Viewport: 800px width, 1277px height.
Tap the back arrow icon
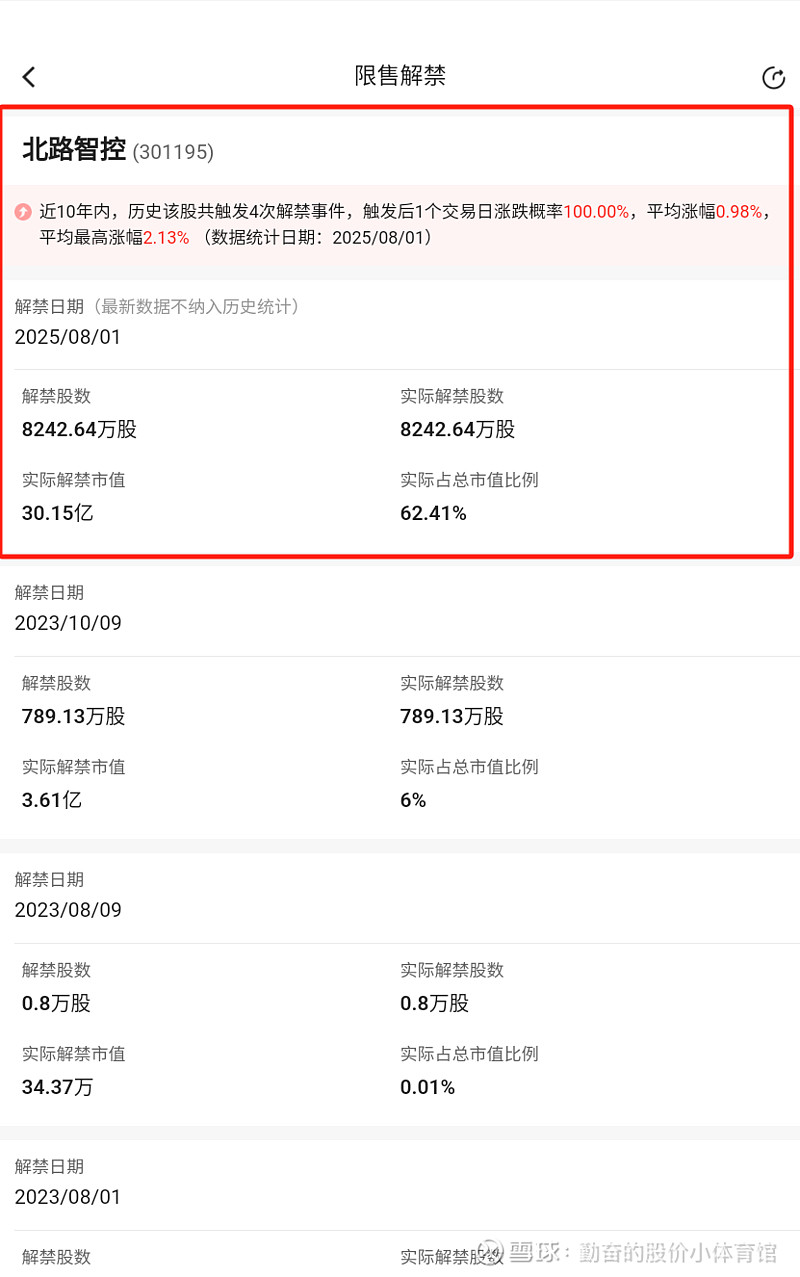(29, 77)
